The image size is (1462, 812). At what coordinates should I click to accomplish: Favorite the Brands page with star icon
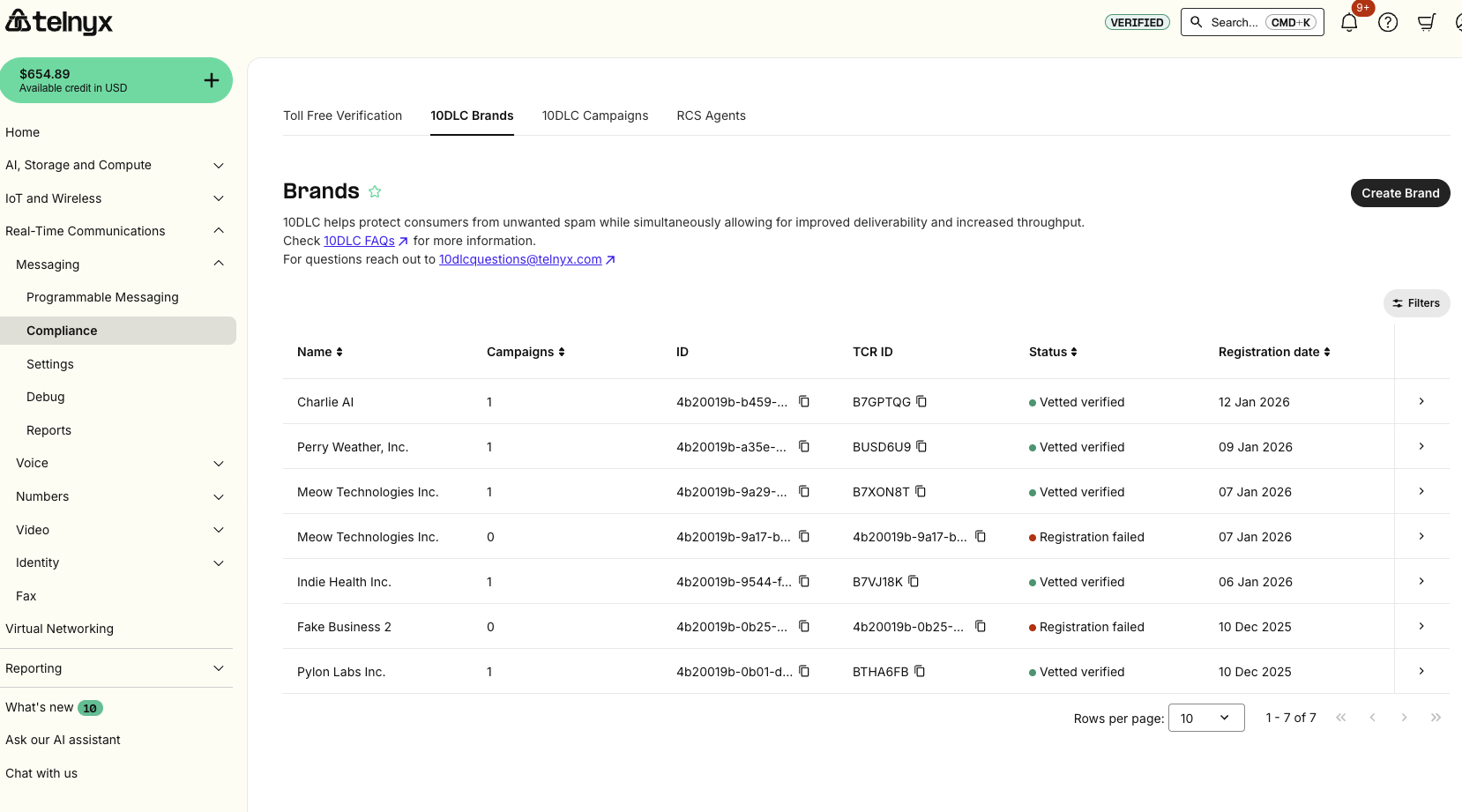tap(375, 191)
